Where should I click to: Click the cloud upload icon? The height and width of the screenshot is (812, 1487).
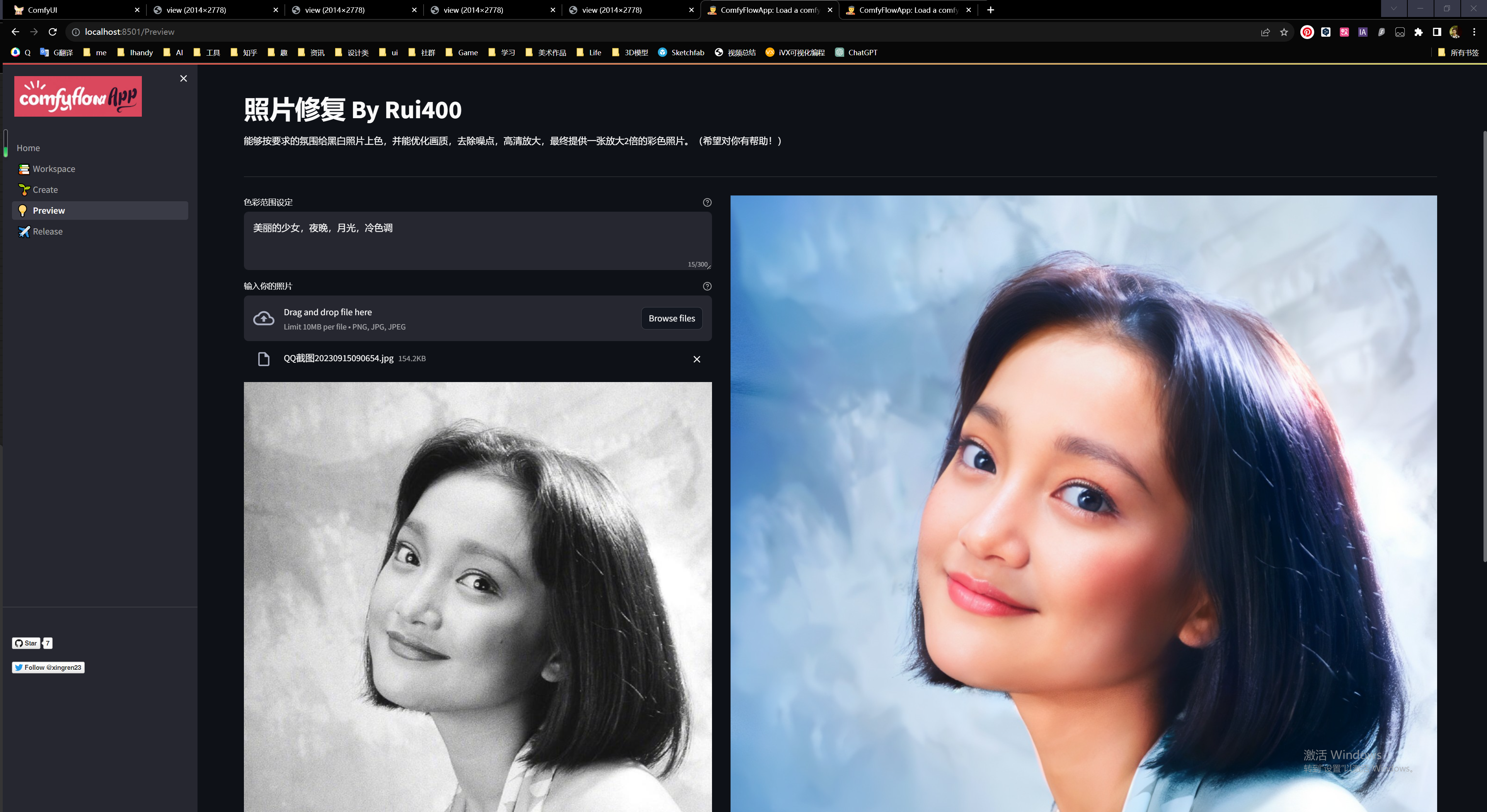click(264, 318)
